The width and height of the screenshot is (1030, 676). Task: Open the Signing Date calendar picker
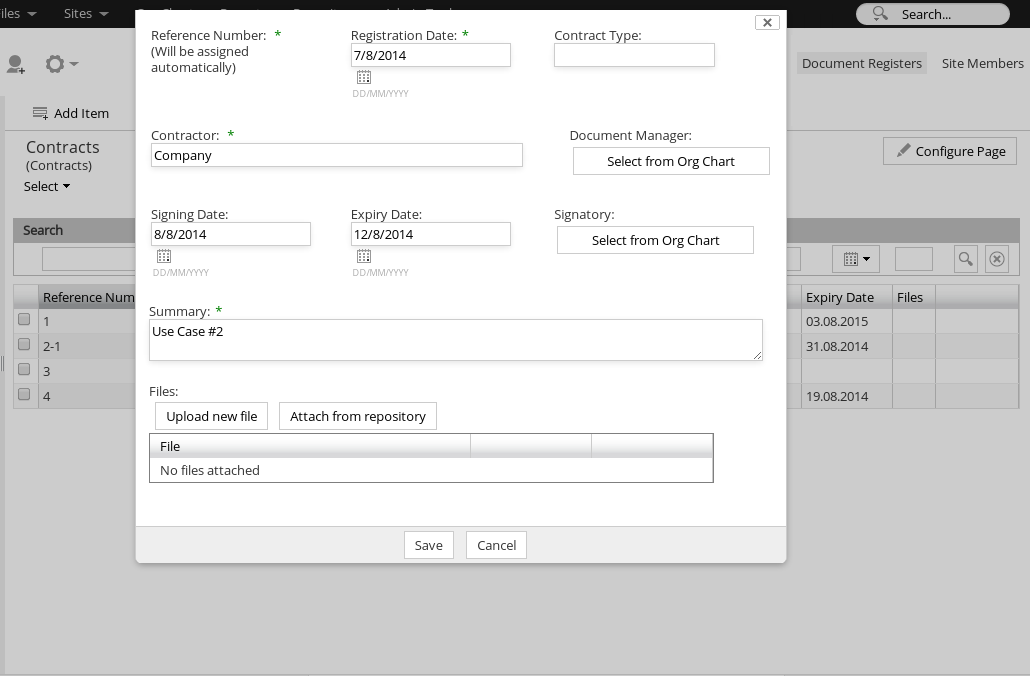point(164,256)
